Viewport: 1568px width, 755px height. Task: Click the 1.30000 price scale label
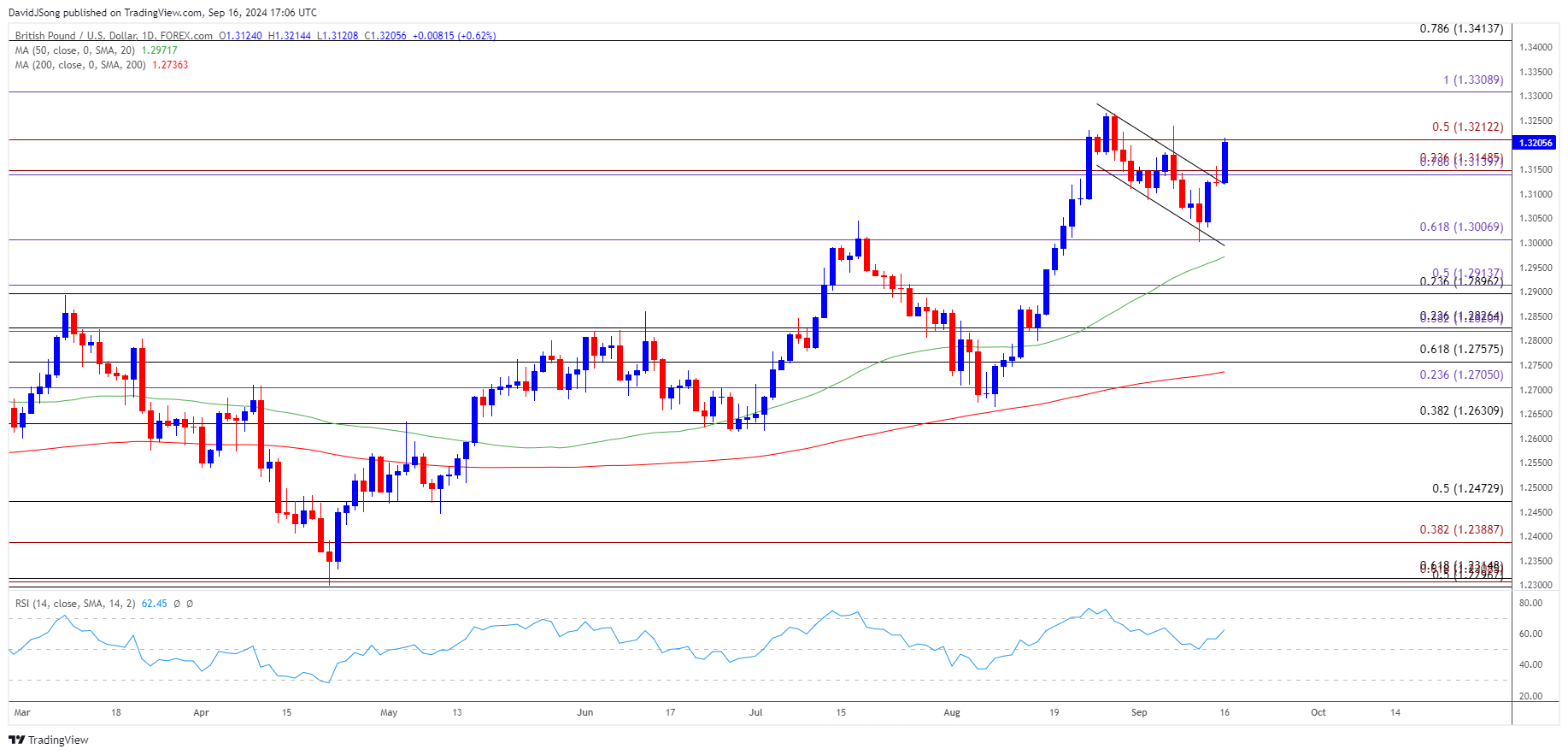click(x=1536, y=243)
